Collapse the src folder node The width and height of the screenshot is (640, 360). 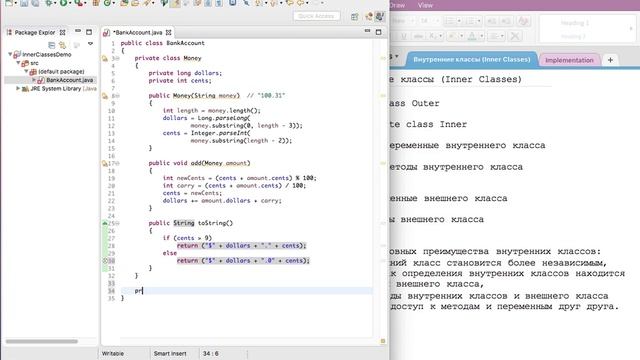(18, 63)
